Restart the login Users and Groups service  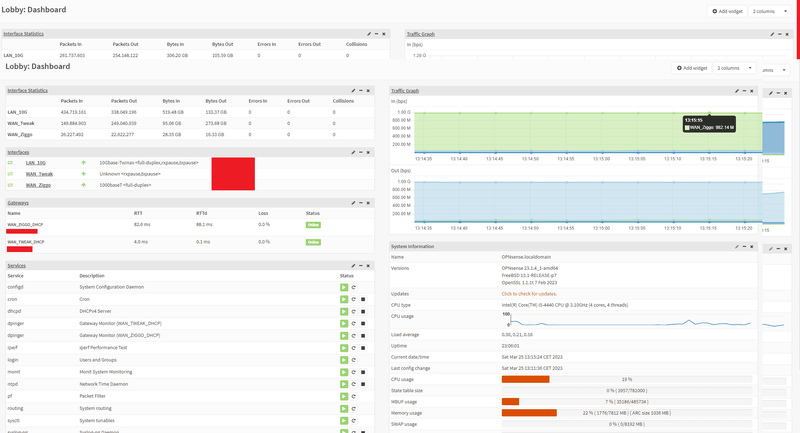(x=354, y=360)
